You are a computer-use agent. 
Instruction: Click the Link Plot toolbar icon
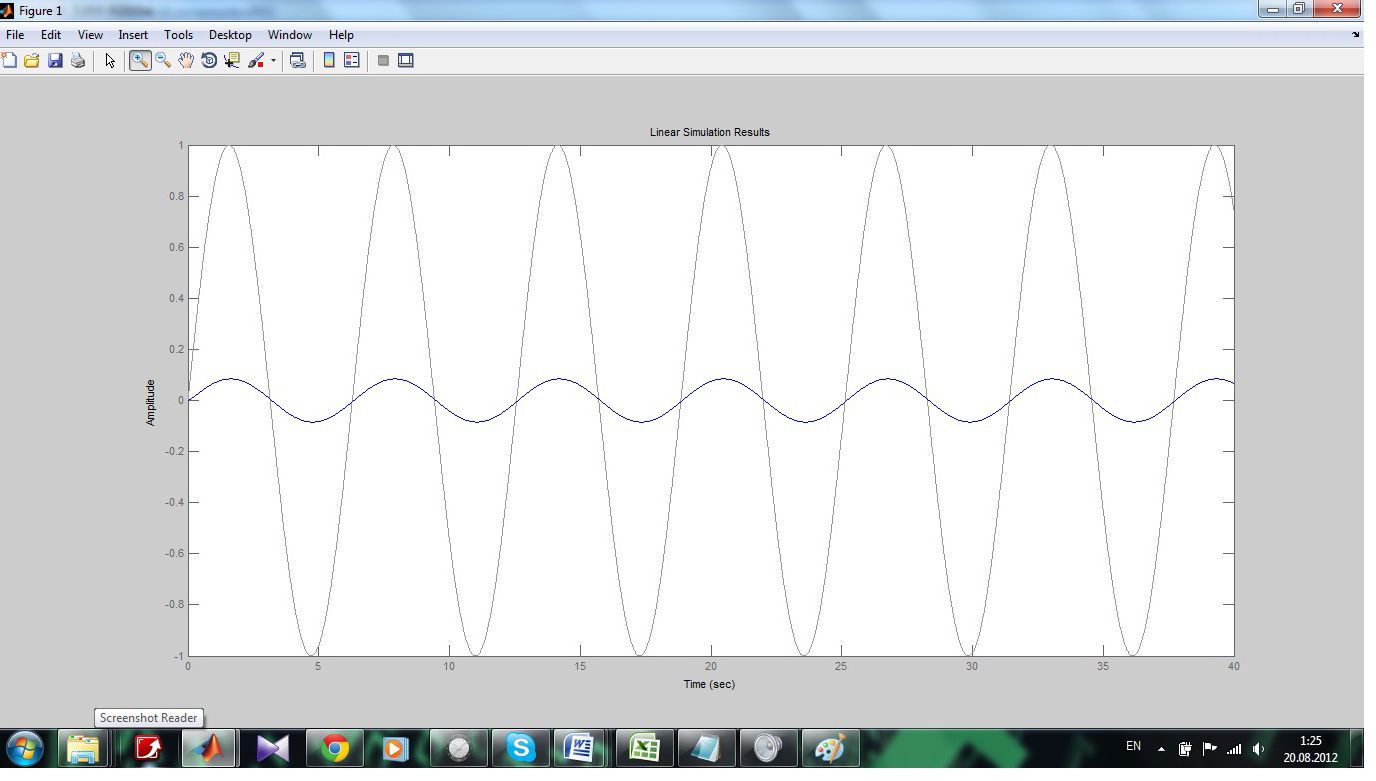pyautogui.click(x=297, y=61)
